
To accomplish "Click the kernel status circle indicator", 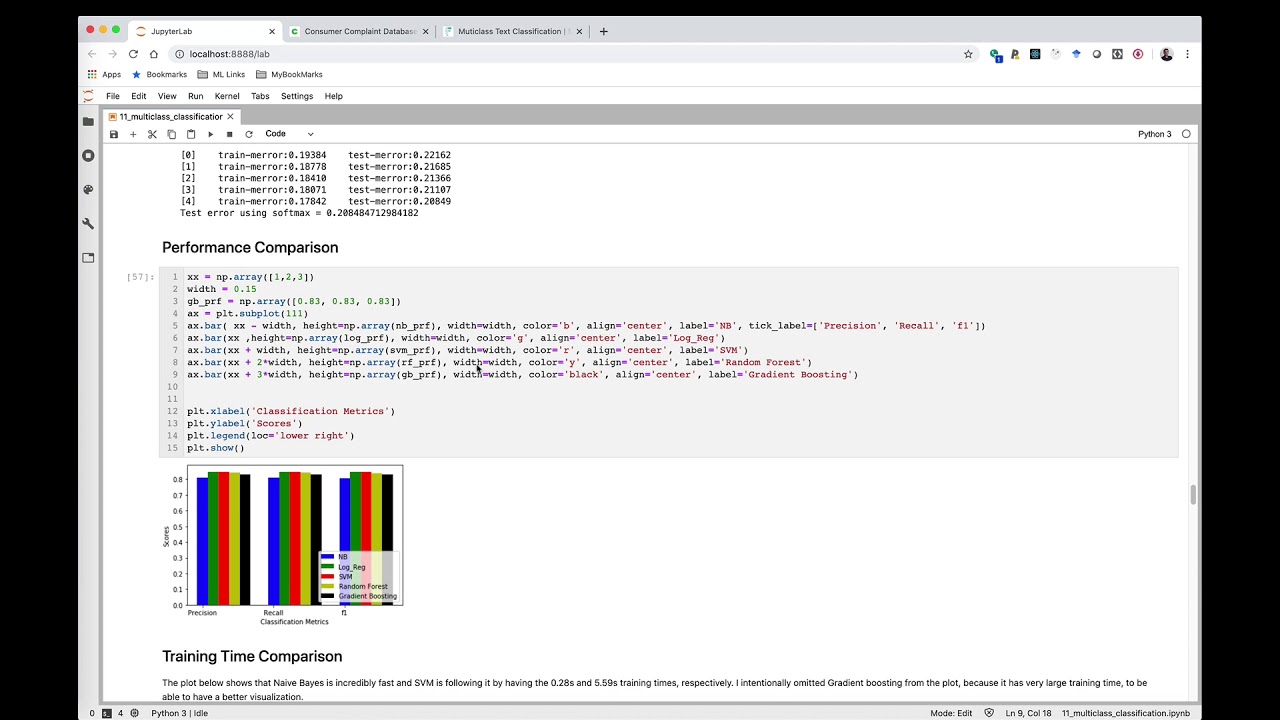I will tap(1186, 134).
